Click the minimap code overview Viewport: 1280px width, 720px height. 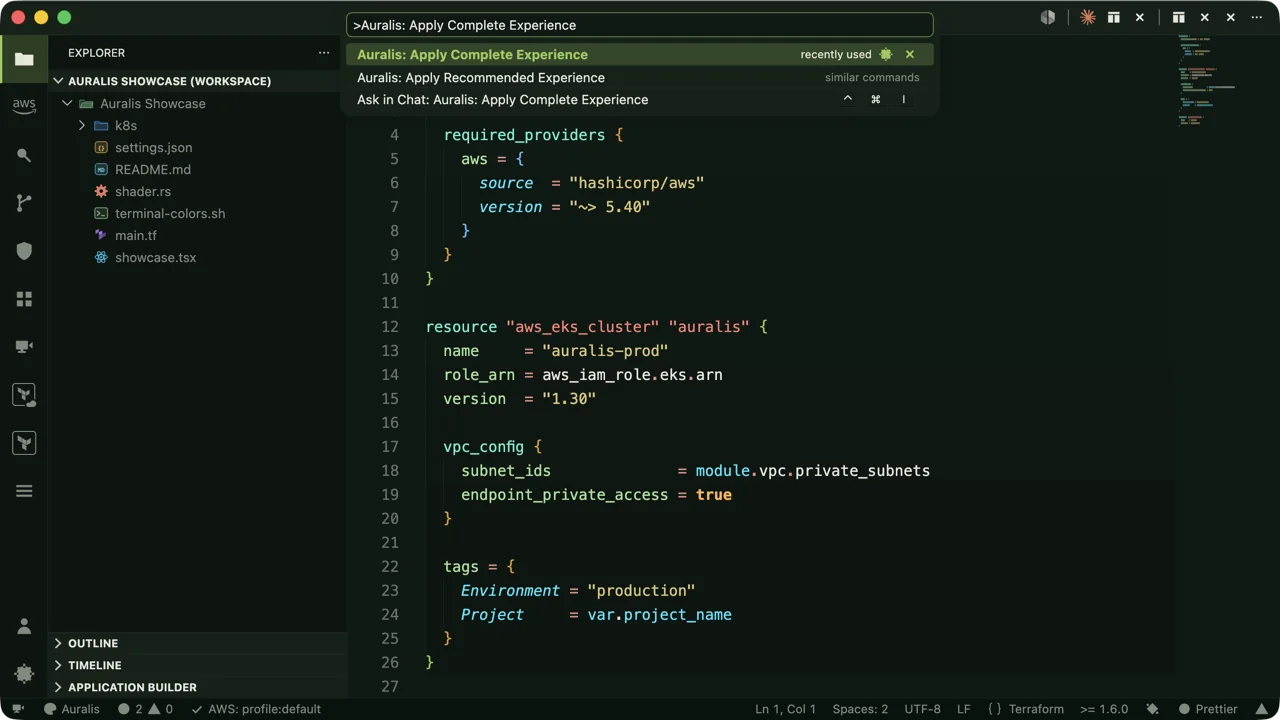1208,80
